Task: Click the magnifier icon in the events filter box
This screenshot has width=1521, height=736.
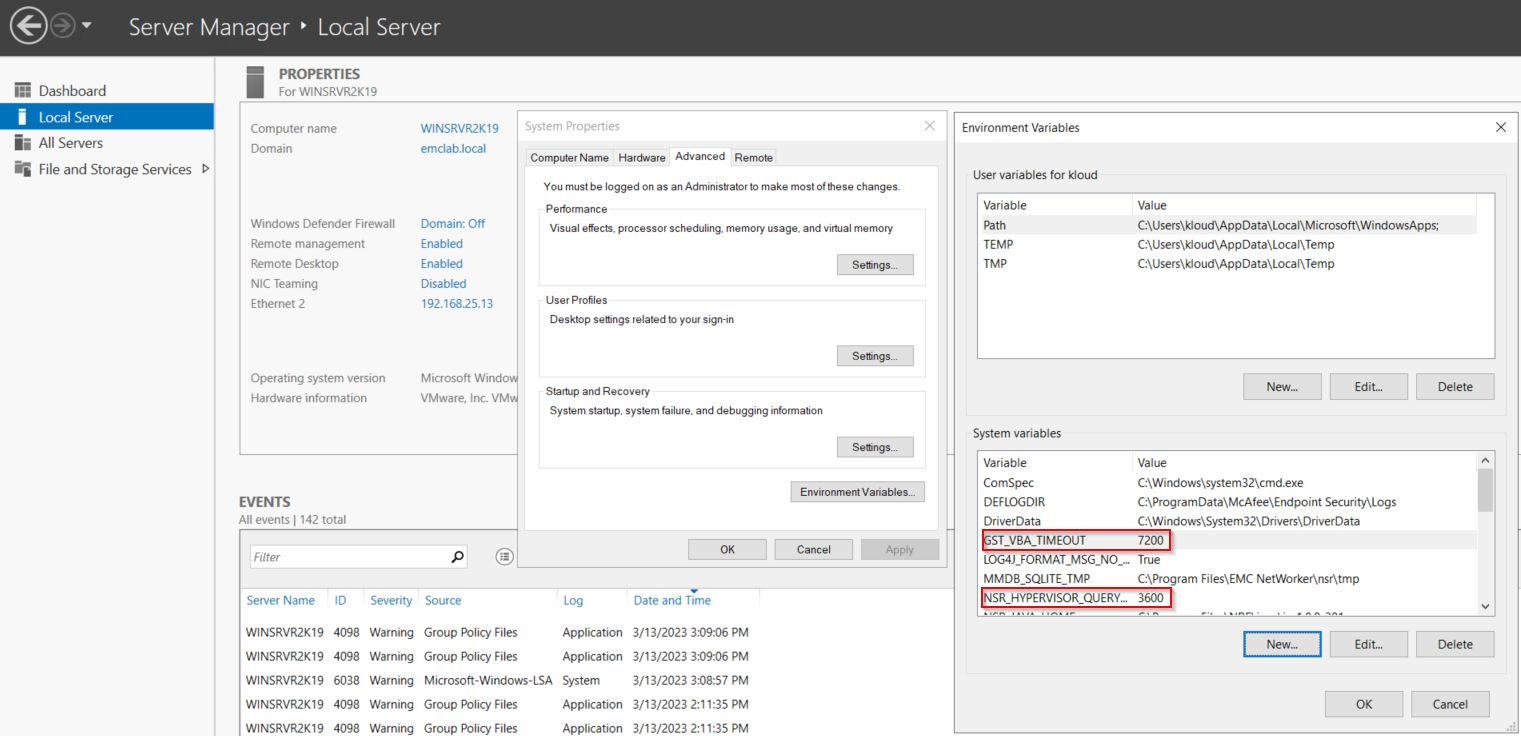Action: coord(456,556)
